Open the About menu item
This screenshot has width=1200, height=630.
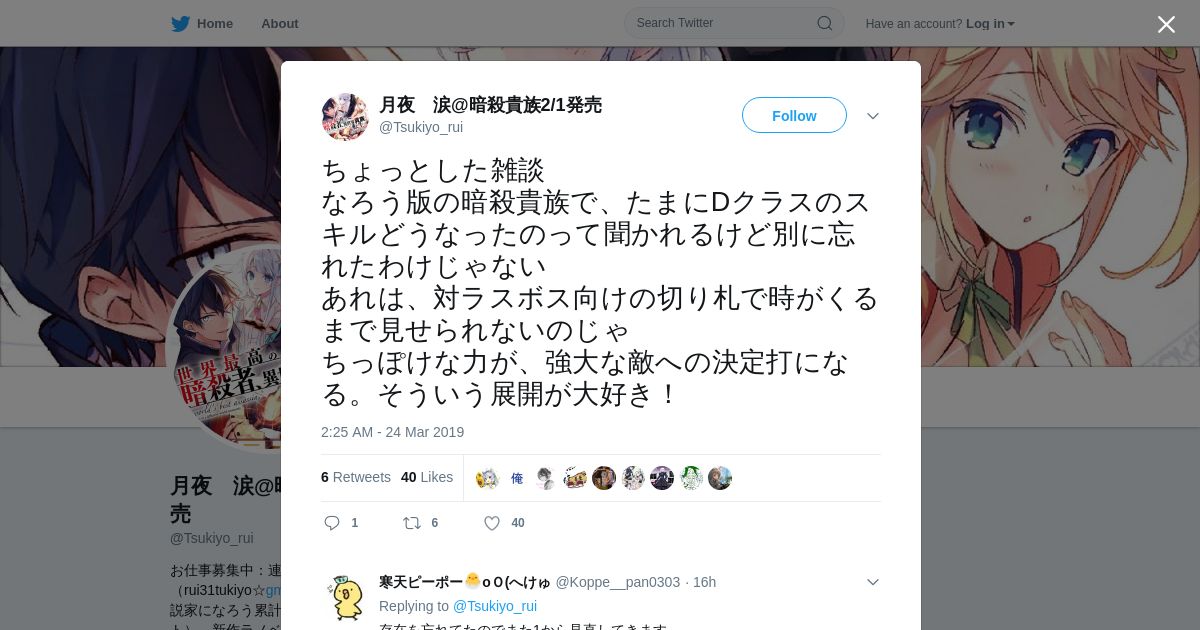tap(279, 24)
